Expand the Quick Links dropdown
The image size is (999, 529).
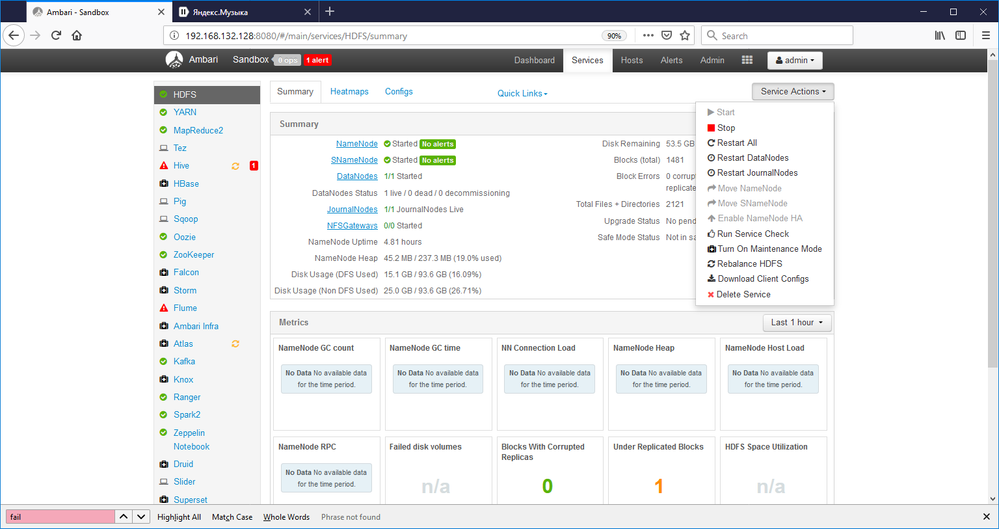pos(522,93)
